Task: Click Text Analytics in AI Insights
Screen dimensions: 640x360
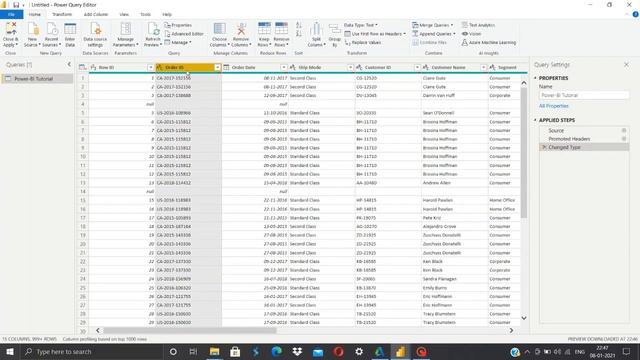Action: tap(478, 25)
